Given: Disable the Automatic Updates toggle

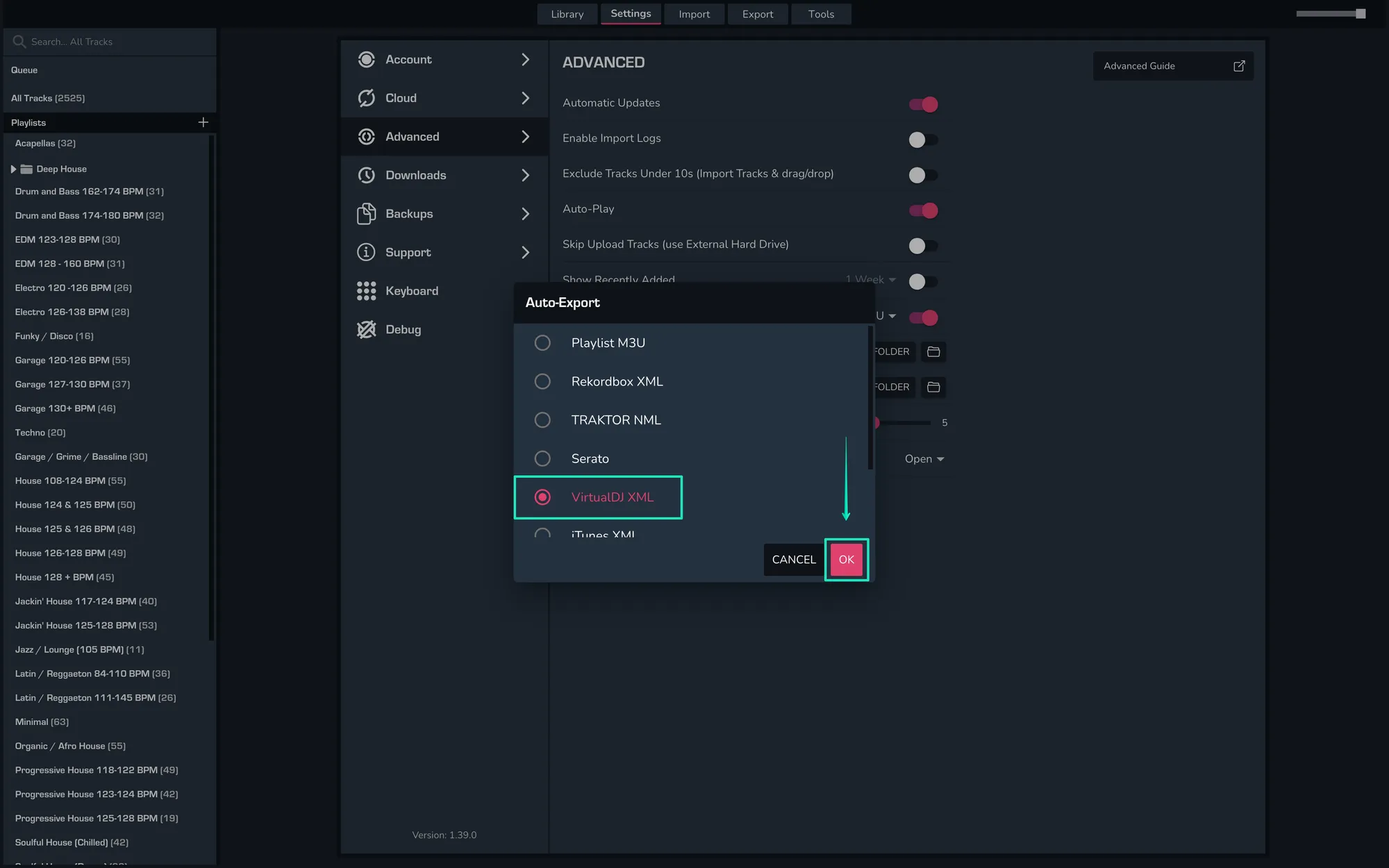Looking at the screenshot, I should [923, 104].
